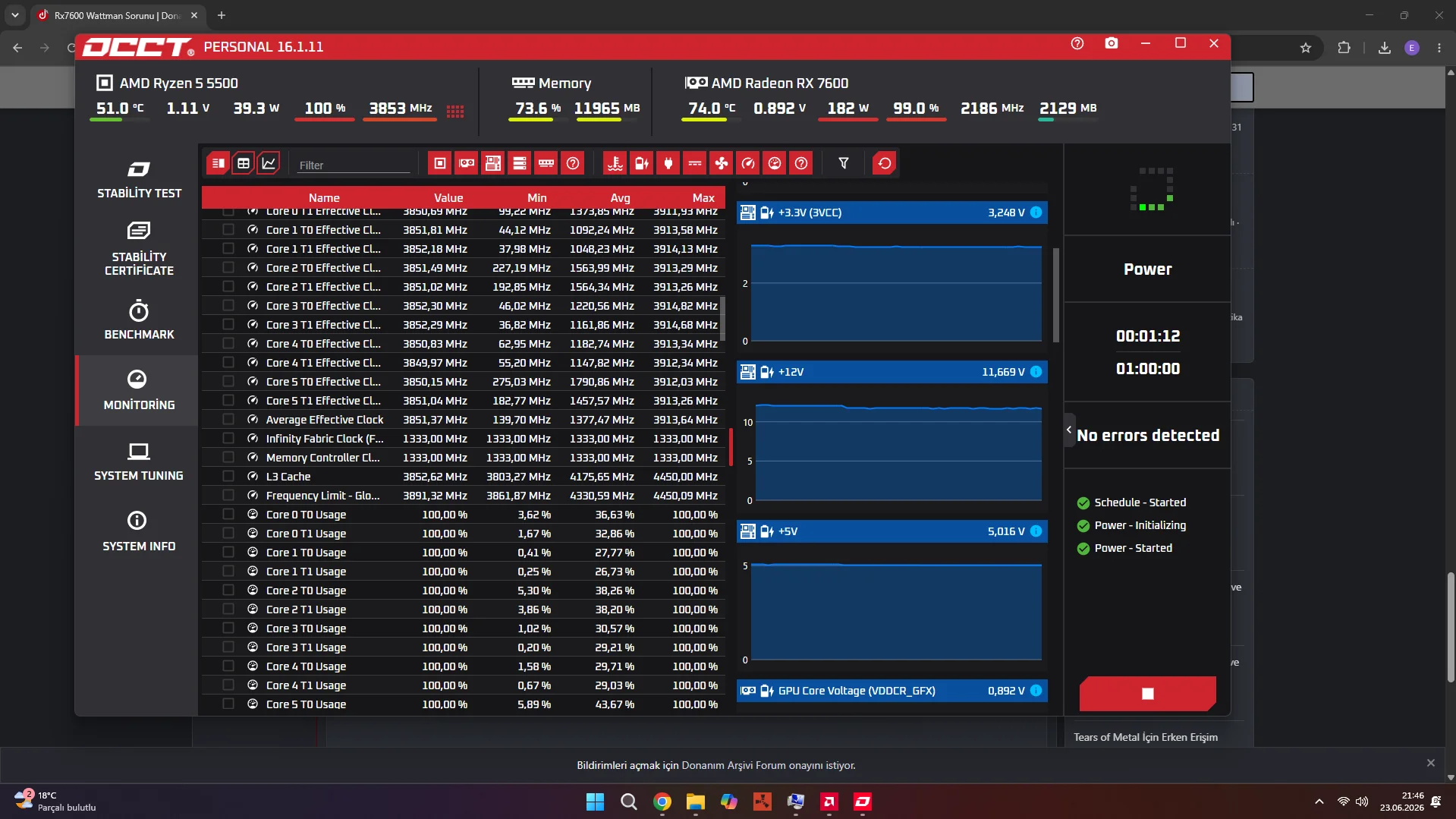Open the System Info section
Screen dimensions: 1456x819
[x=139, y=532]
